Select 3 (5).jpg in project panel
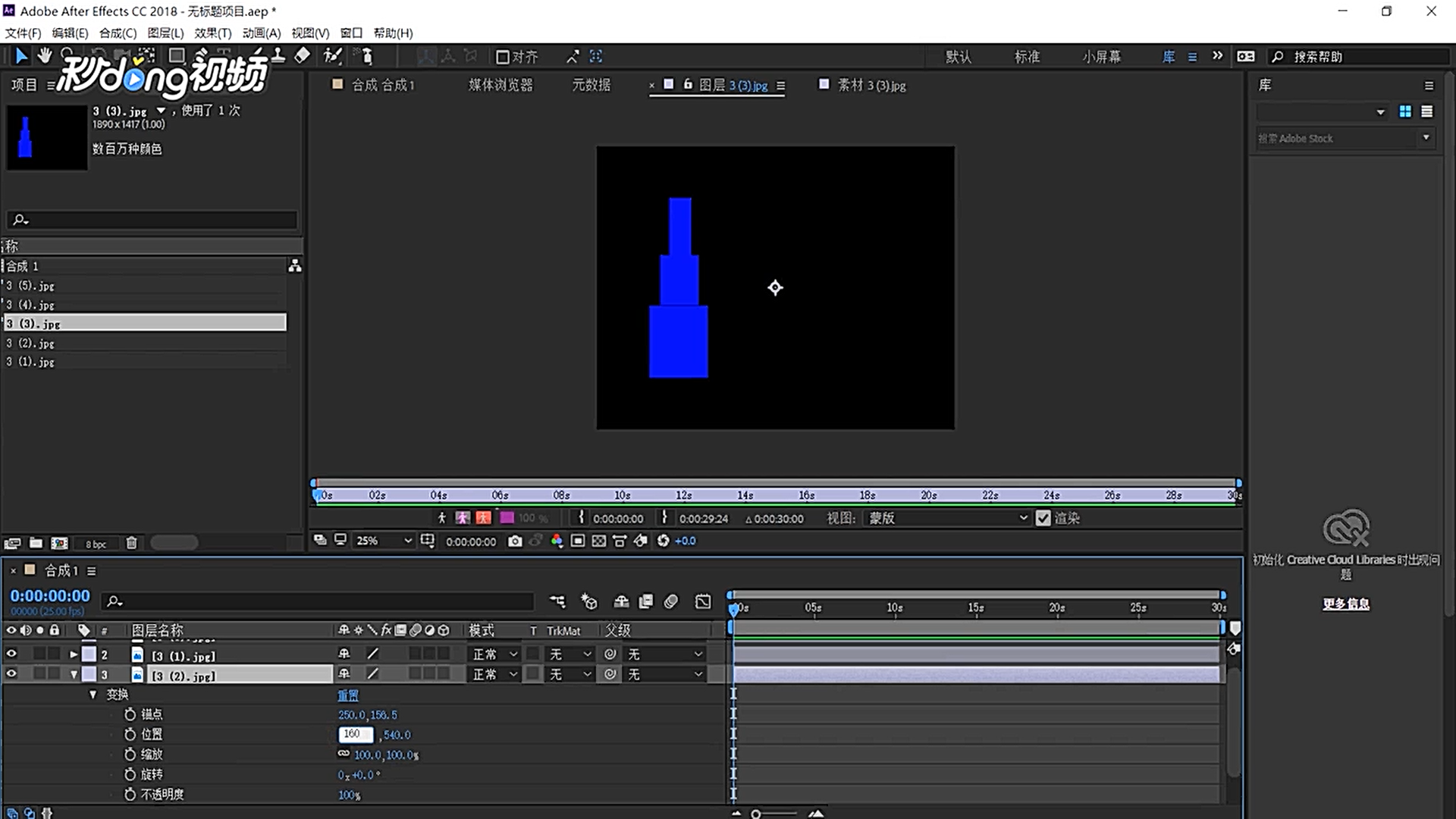The image size is (1456, 819). [30, 286]
